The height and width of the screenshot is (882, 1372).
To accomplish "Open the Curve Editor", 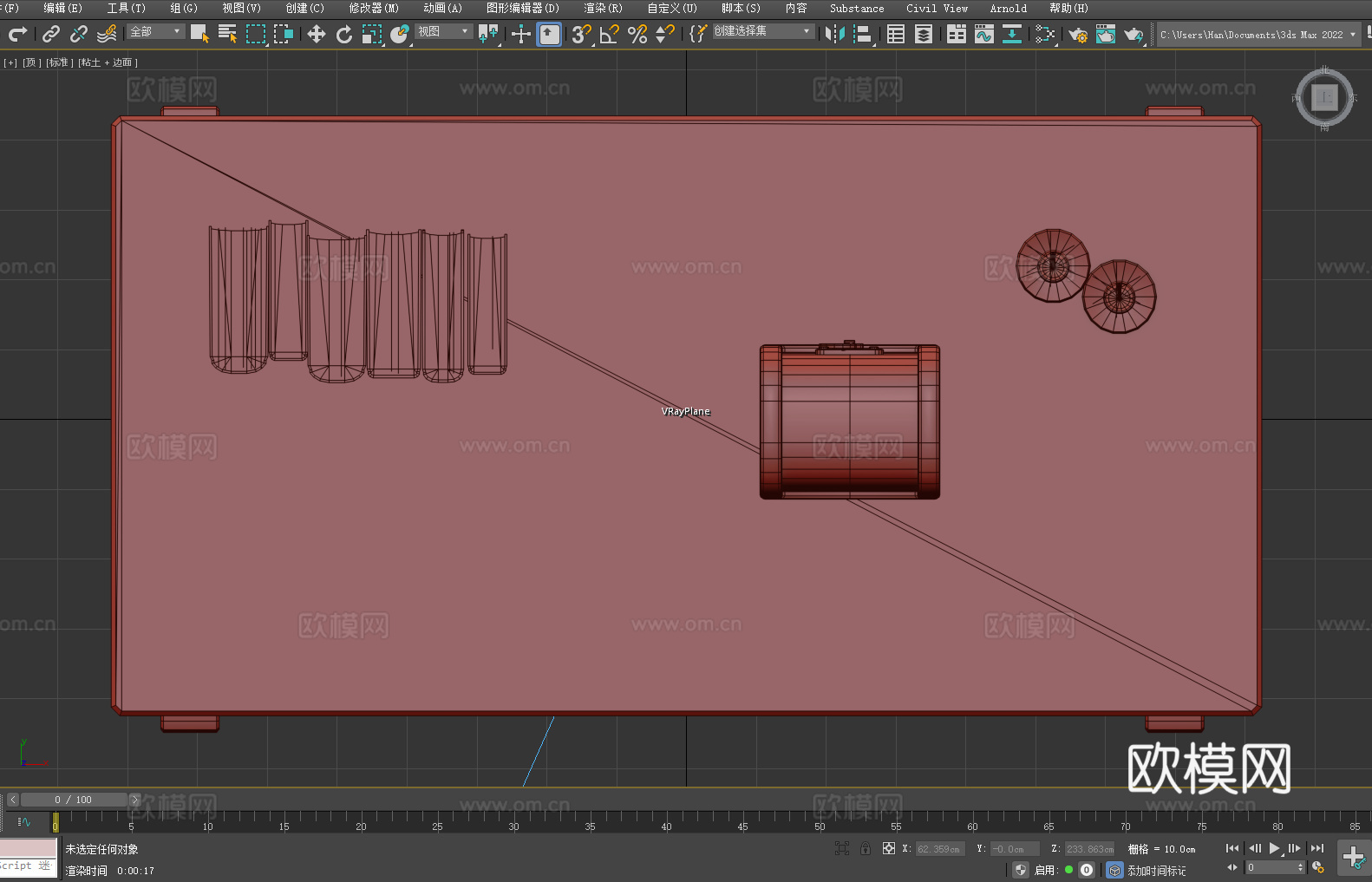I will (x=984, y=34).
